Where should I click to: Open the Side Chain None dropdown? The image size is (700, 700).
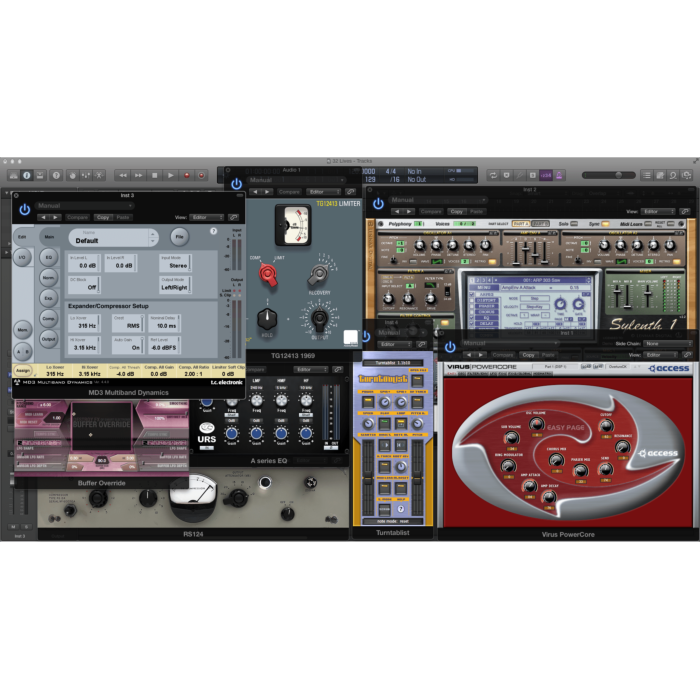pyautogui.click(x=667, y=344)
